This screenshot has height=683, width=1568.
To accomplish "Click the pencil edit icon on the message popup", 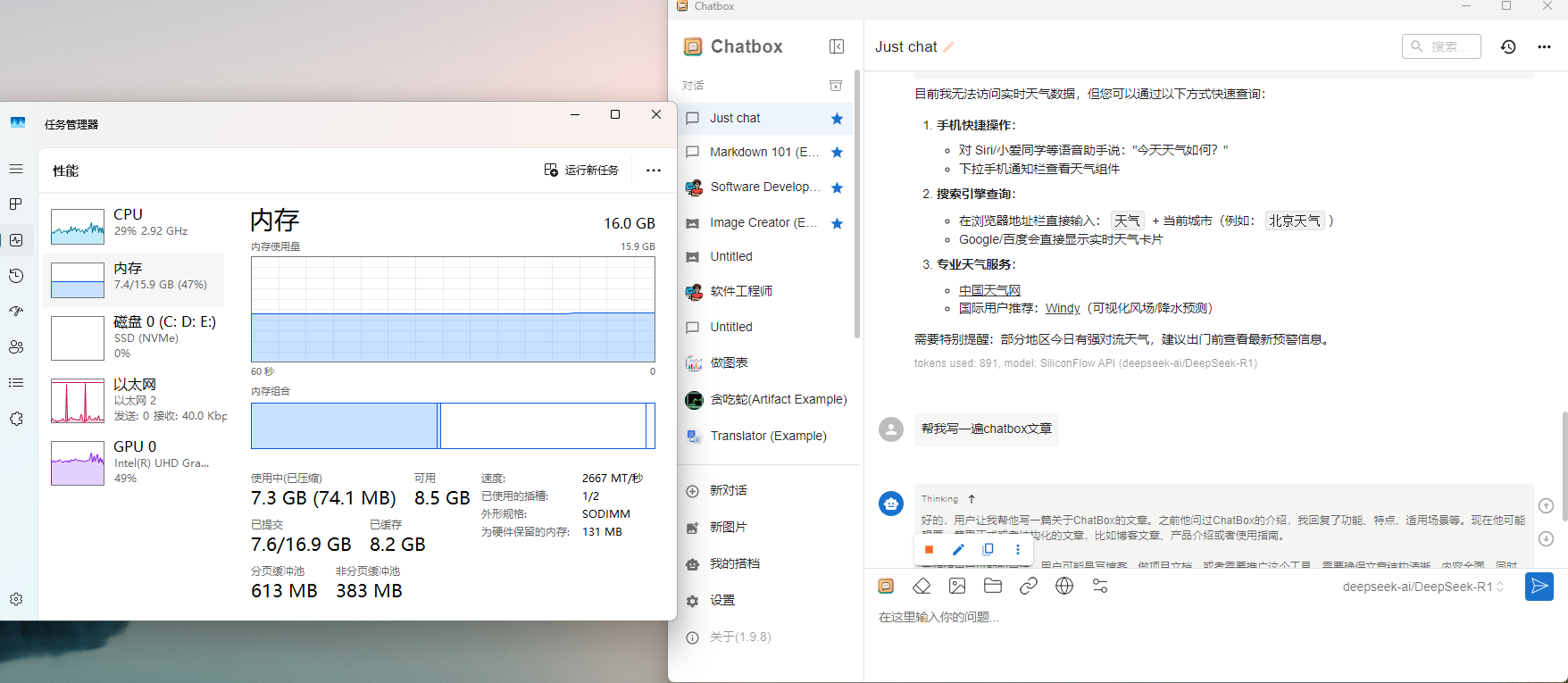I will pos(958,549).
